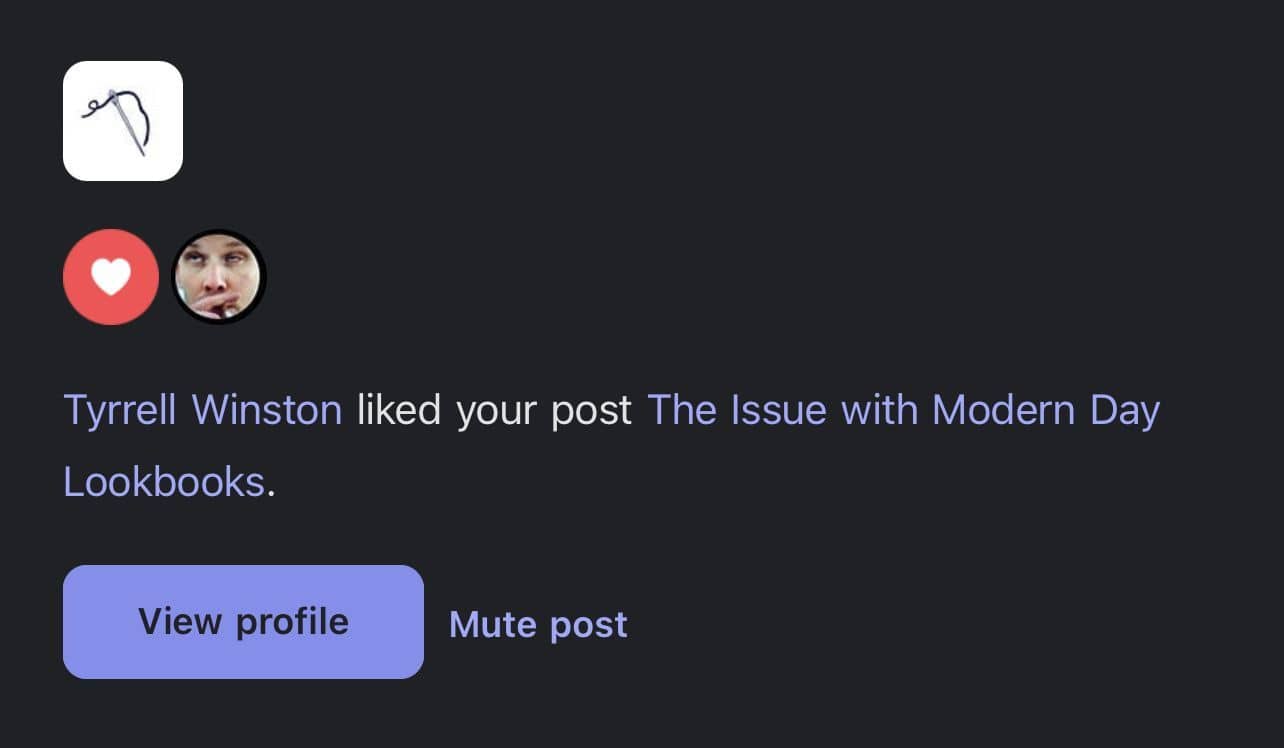
Task: Open Tyrrell Winston's circular avatar photo
Action: [x=219, y=277]
